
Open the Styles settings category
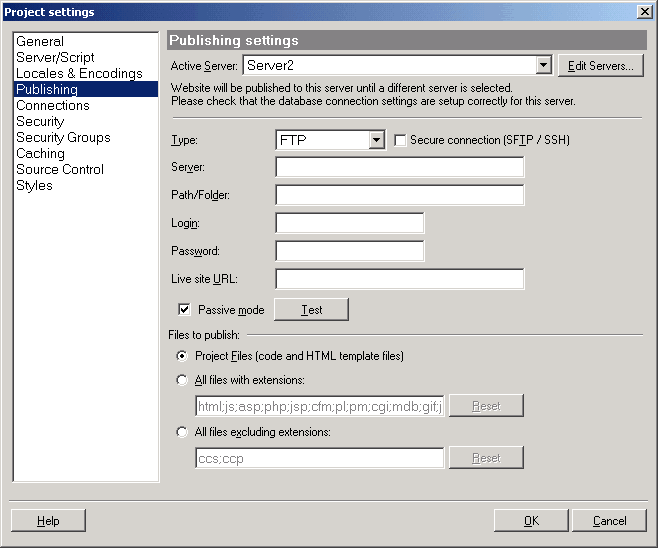(x=34, y=186)
